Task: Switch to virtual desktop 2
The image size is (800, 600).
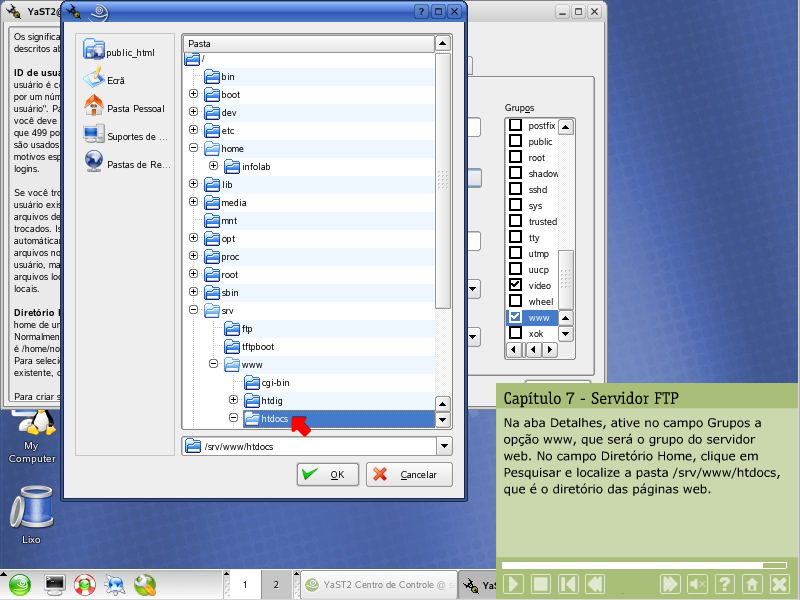Action: point(276,585)
